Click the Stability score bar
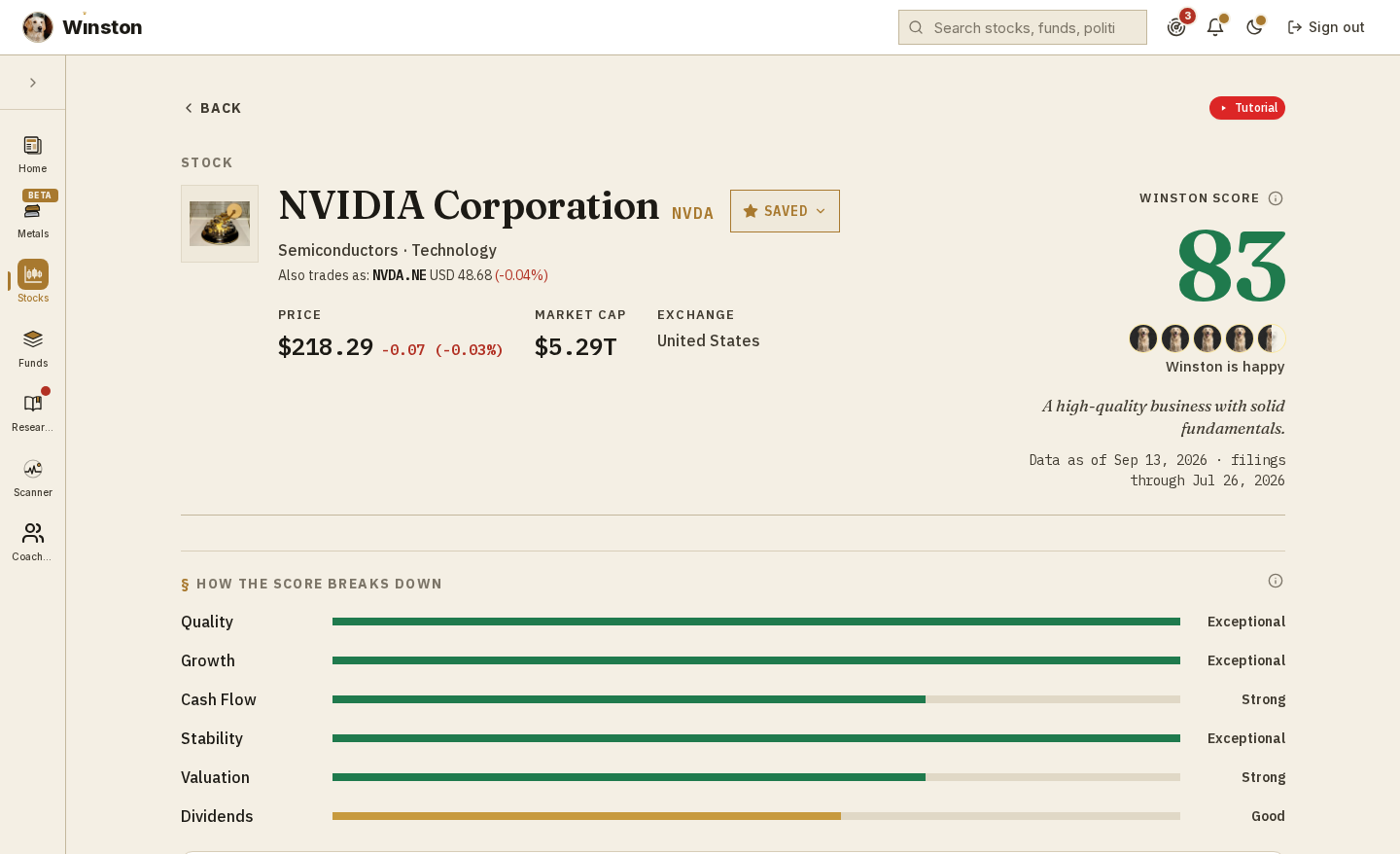Viewport: 1400px width, 854px height. pyautogui.click(x=756, y=738)
